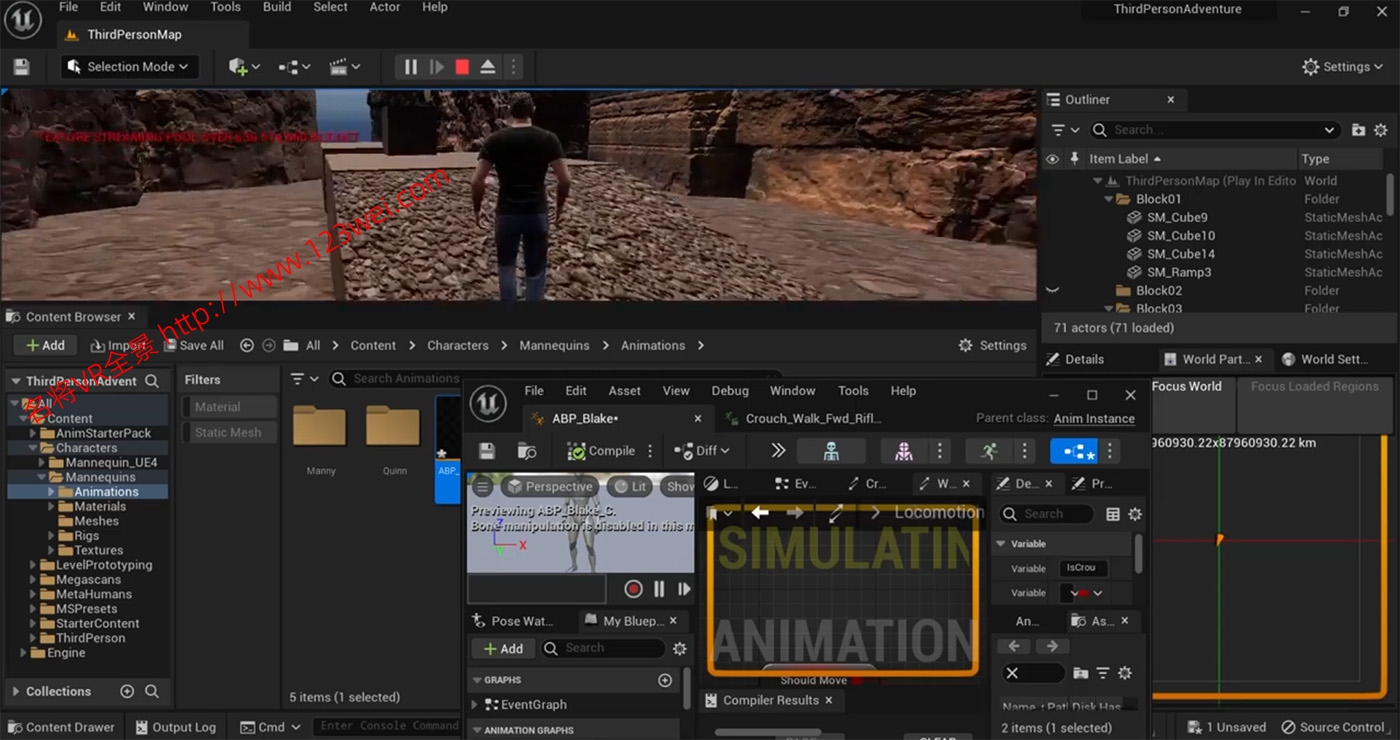
Task: Open the Selection Mode dropdown
Action: coord(129,66)
